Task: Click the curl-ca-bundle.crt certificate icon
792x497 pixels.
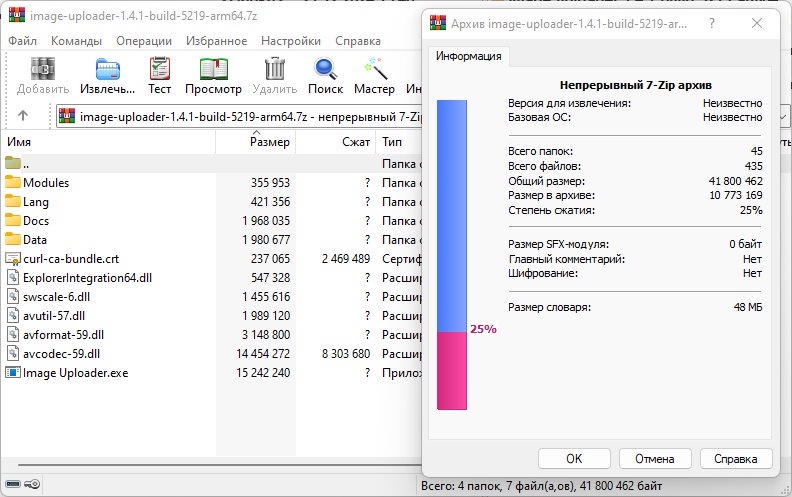Action: click(13, 259)
